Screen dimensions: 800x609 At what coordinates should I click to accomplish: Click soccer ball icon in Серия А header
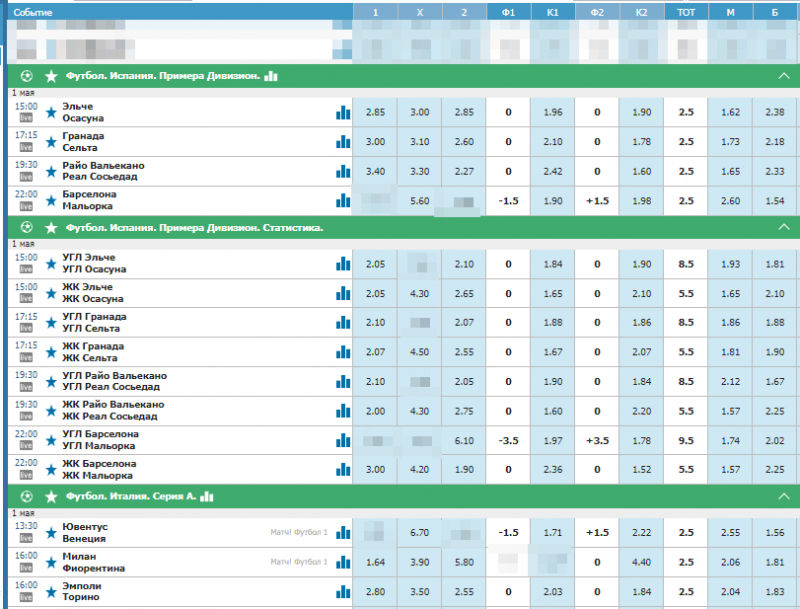[x=26, y=496]
